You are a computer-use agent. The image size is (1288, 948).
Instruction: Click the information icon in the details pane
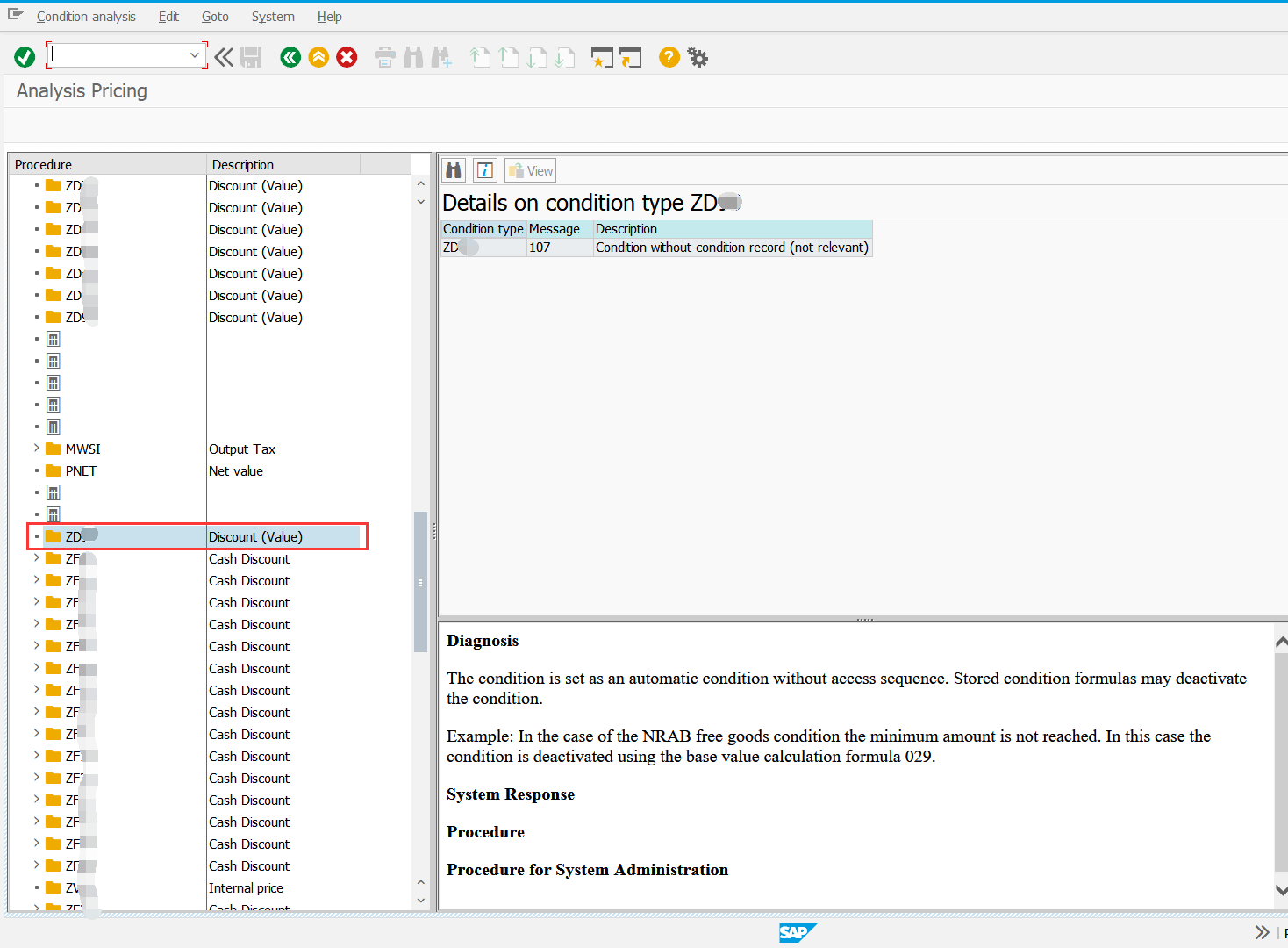485,170
